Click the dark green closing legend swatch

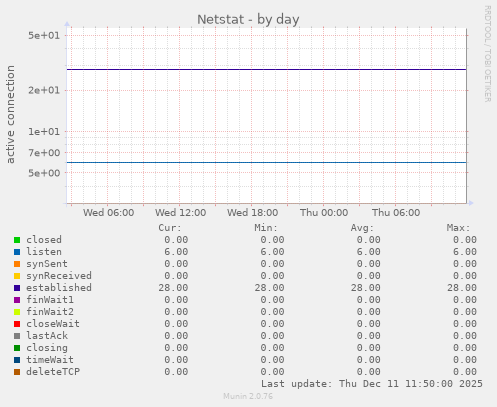coord(17,348)
